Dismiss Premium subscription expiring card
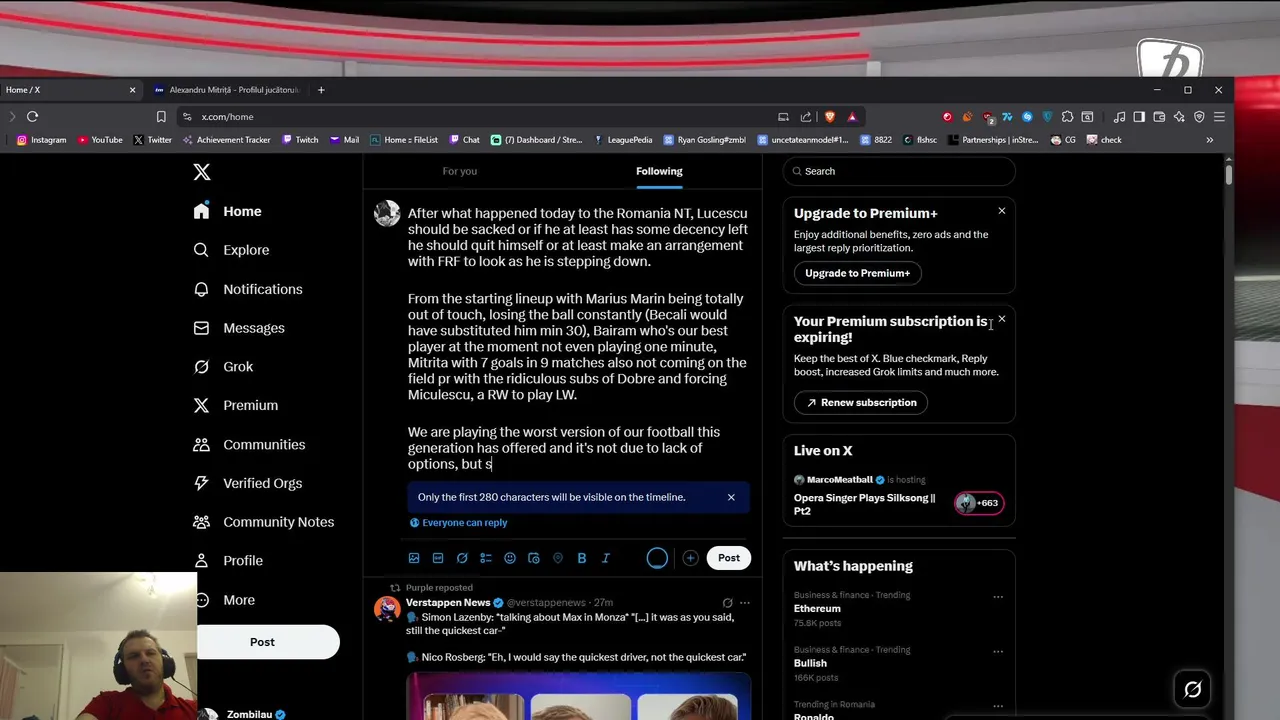 coord(1001,319)
